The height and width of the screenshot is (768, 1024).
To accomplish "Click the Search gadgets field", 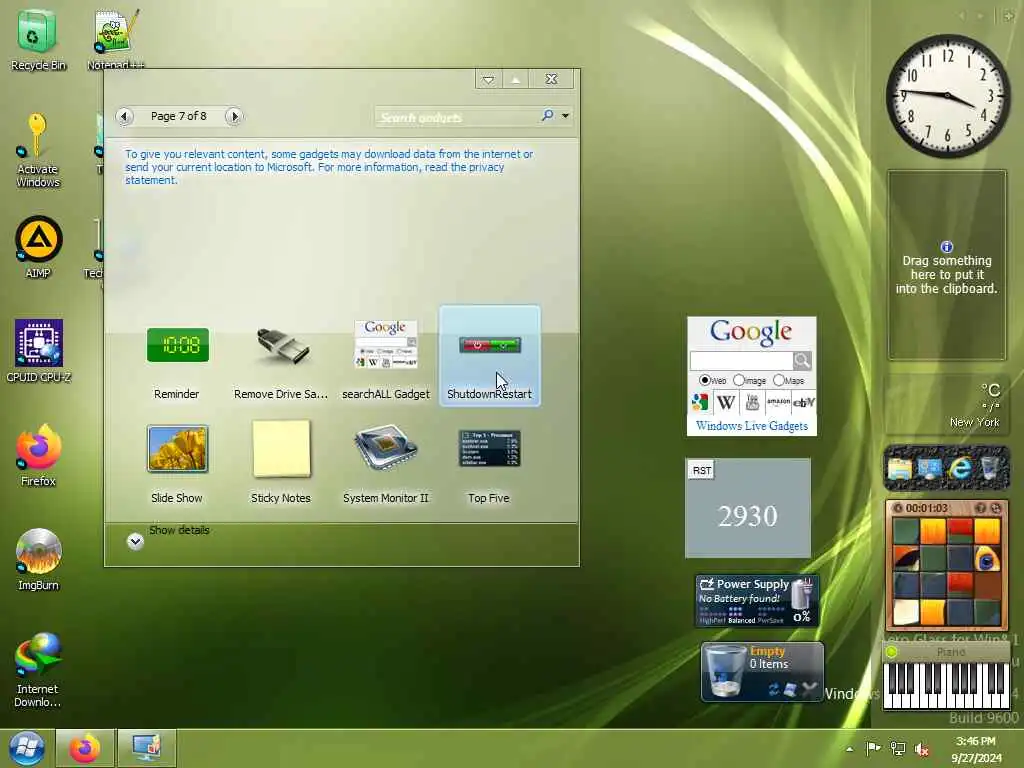I will (457, 117).
